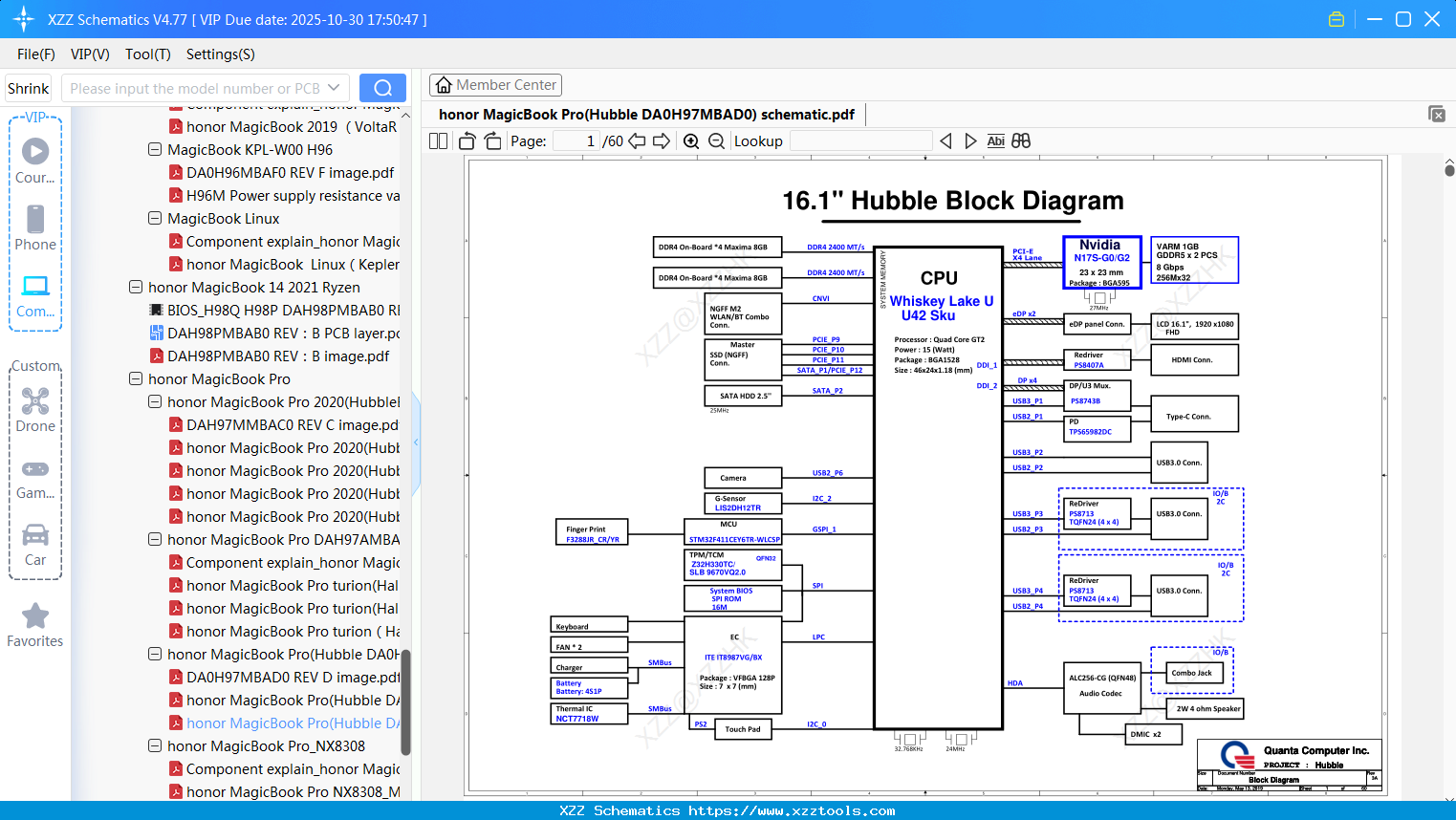This screenshot has height=820, width=1456.
Task: Click the XZZ app logo in the title bar
Action: pos(24,19)
